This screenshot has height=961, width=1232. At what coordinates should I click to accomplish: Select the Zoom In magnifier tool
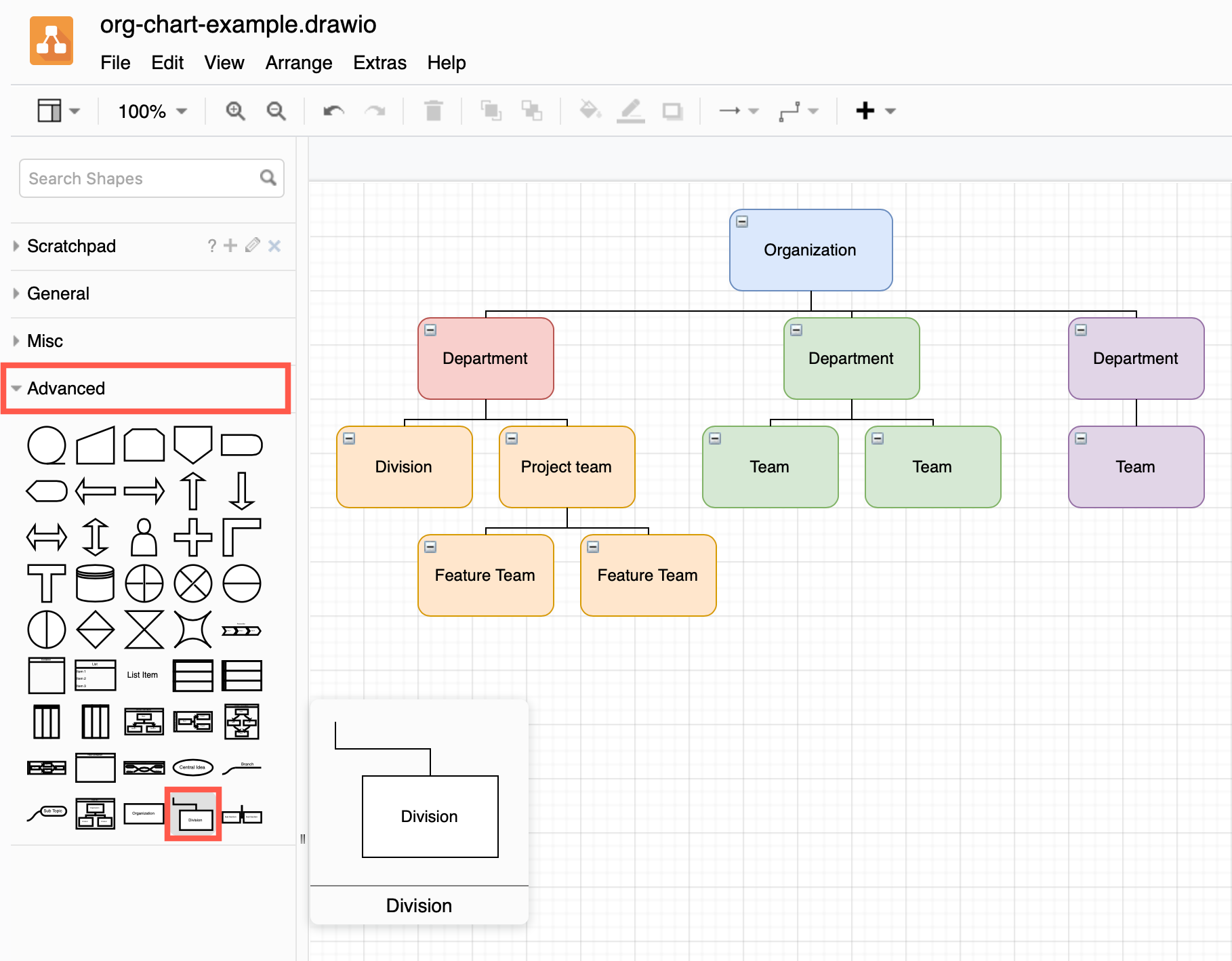point(235,110)
